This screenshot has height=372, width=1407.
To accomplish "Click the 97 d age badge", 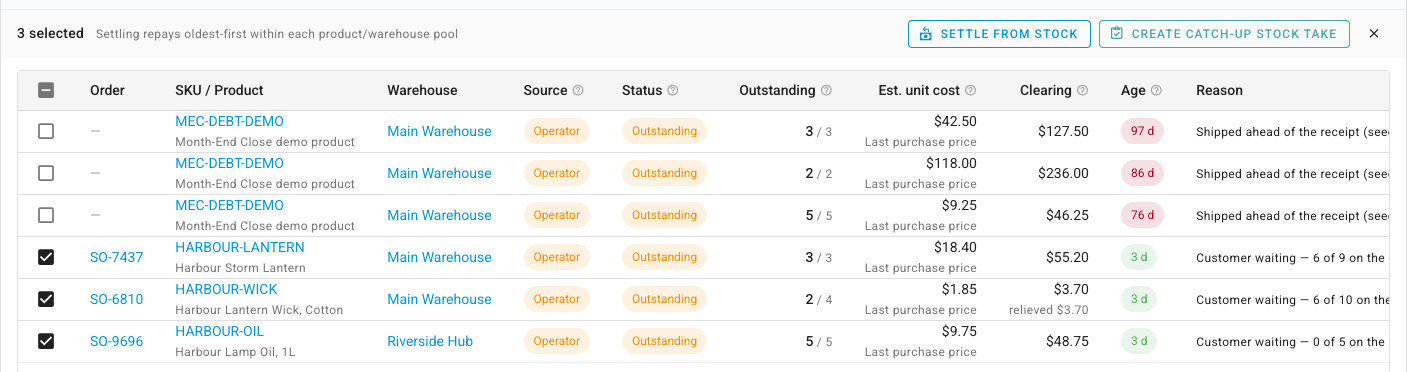I will click(x=1142, y=131).
